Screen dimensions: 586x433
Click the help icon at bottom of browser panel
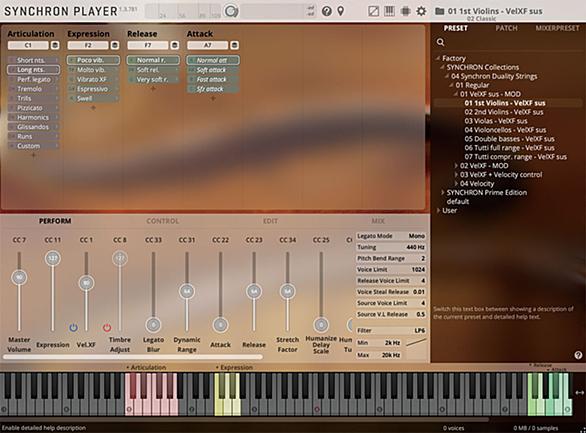[x=578, y=355]
